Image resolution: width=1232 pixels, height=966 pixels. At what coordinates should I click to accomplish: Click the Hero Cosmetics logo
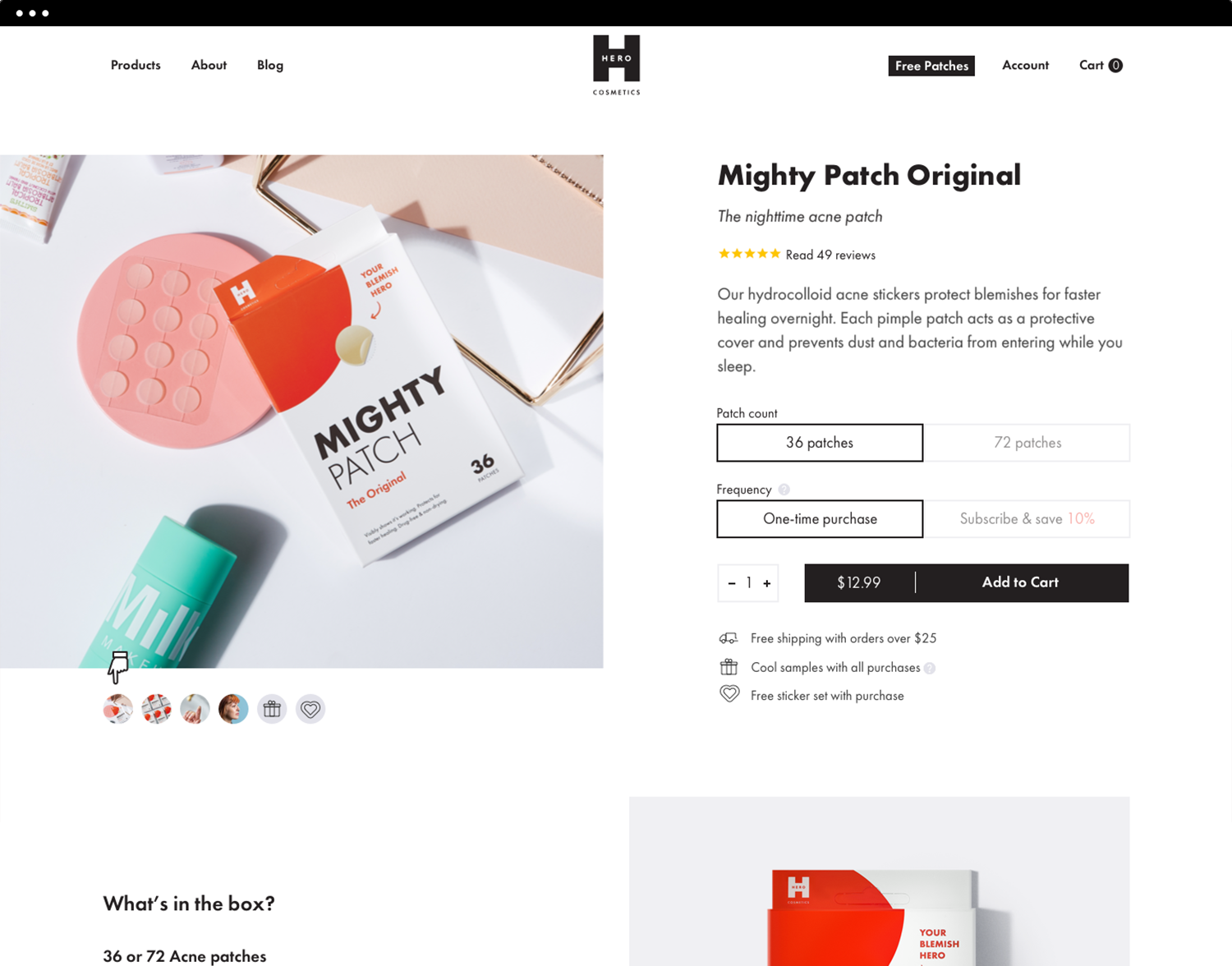616,65
